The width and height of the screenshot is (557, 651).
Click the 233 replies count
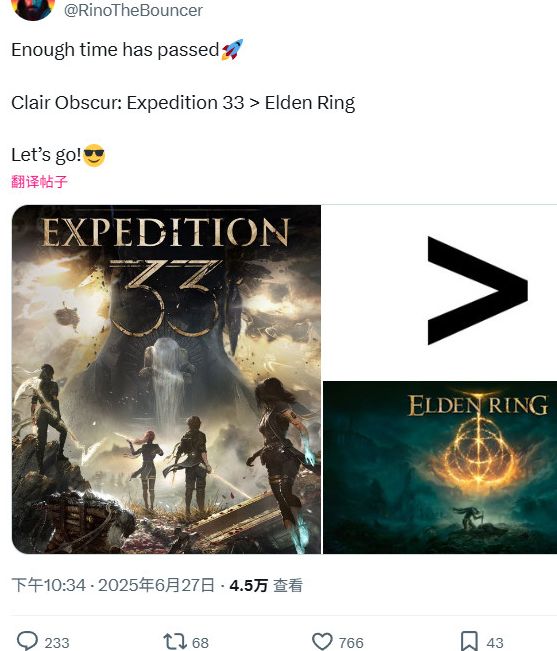[x=57, y=643]
